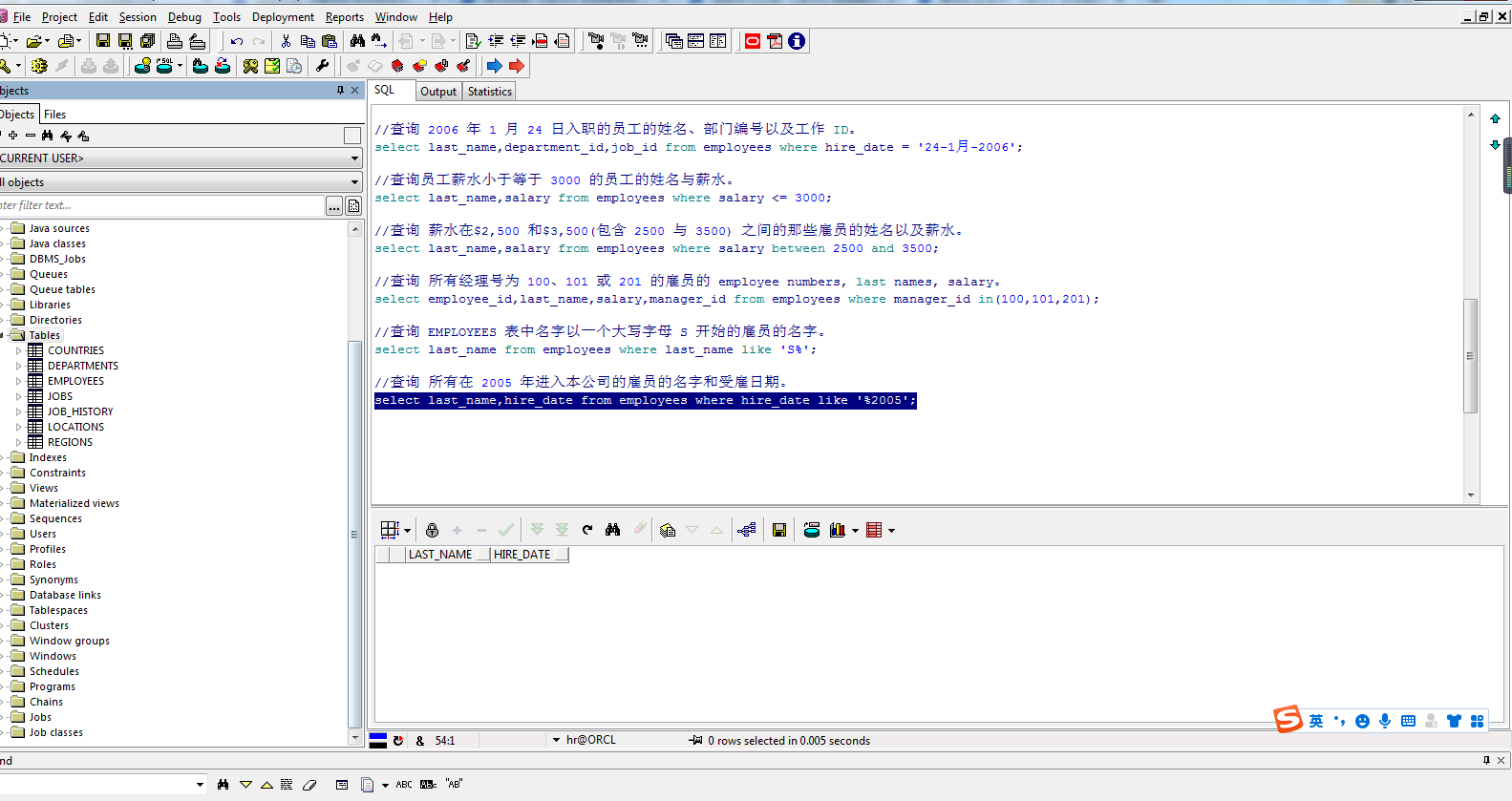Open the red table export dropdown arrow
Viewport: 1512px width, 801px height.
[892, 531]
